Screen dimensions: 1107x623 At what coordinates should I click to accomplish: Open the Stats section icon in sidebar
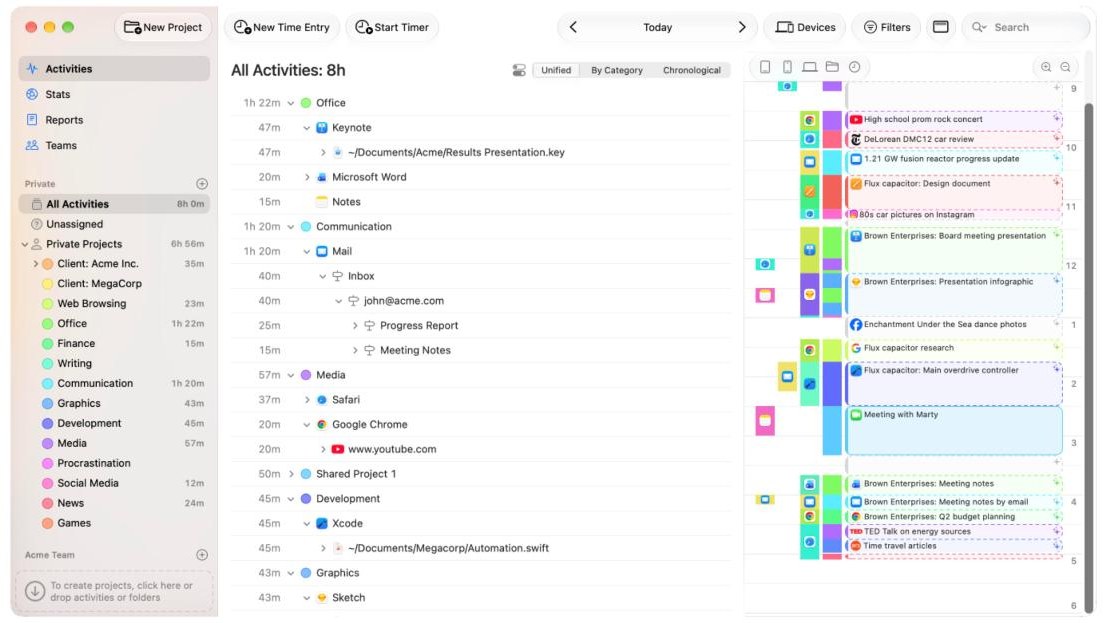click(32, 94)
